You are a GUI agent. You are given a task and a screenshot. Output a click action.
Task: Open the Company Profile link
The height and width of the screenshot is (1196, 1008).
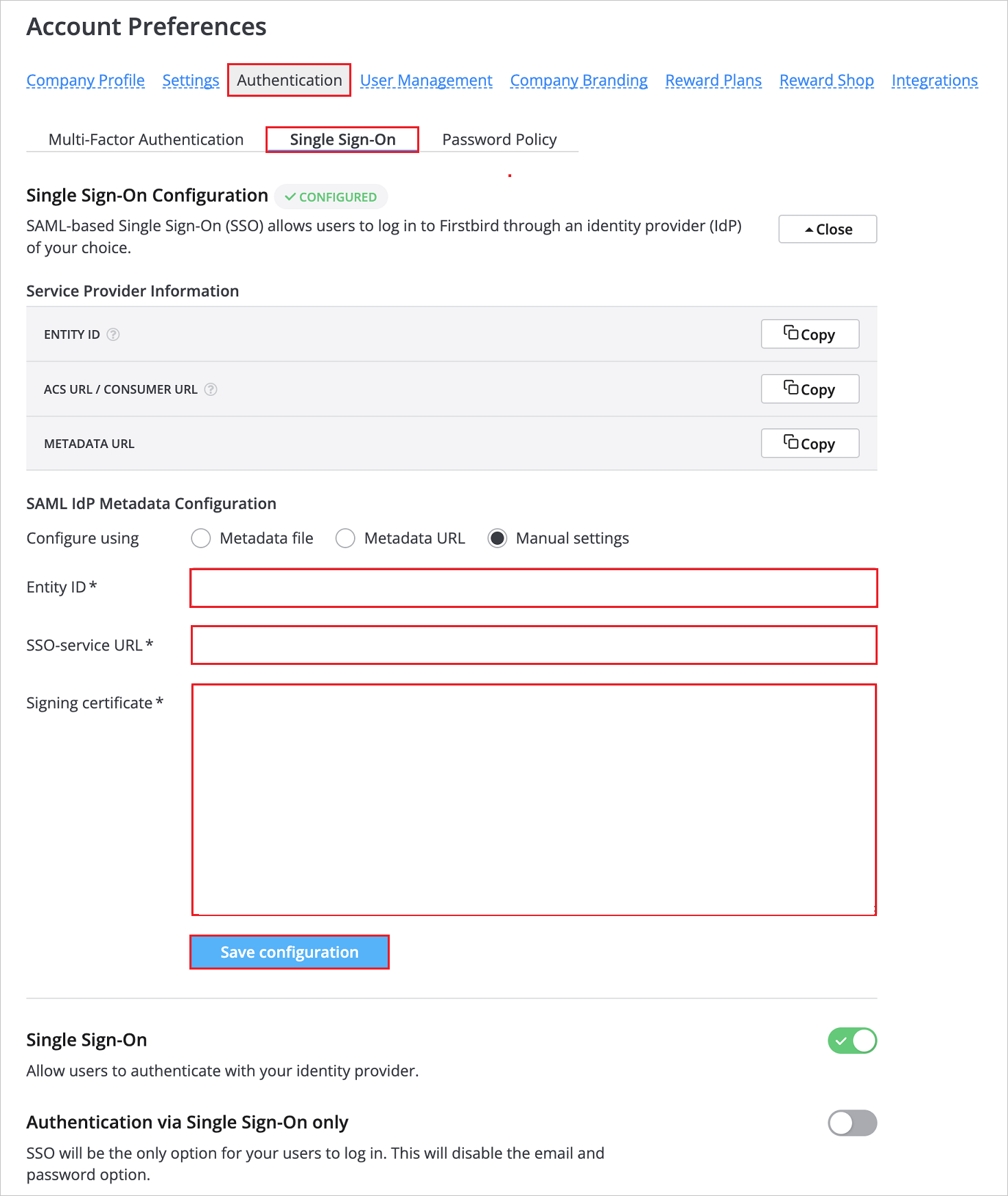tap(86, 80)
